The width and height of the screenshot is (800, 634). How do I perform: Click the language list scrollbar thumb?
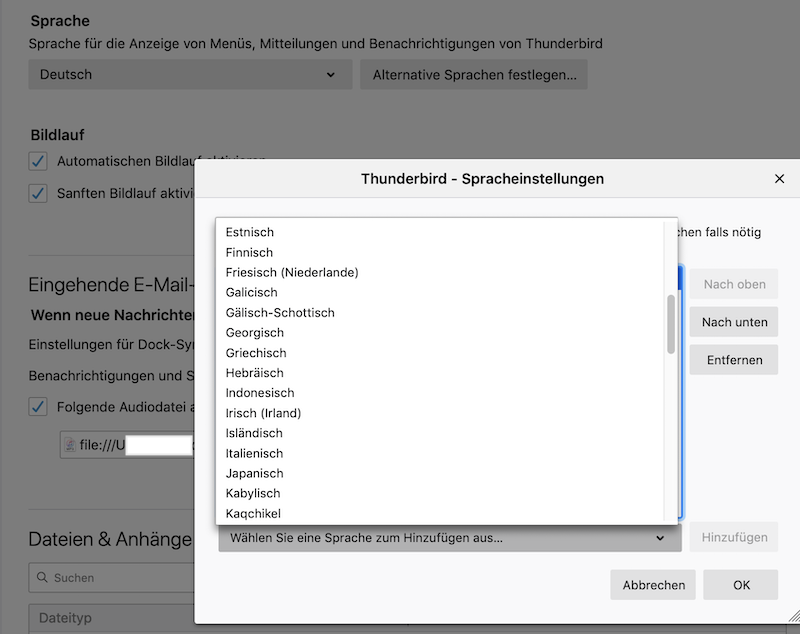[x=671, y=324]
